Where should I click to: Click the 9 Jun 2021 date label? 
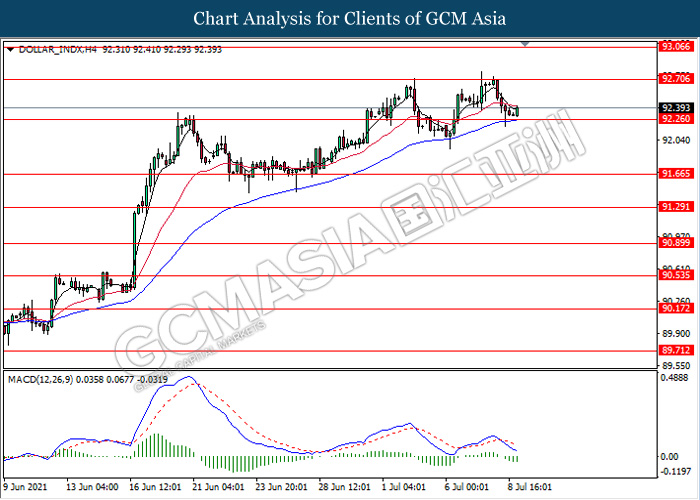[x=25, y=487]
